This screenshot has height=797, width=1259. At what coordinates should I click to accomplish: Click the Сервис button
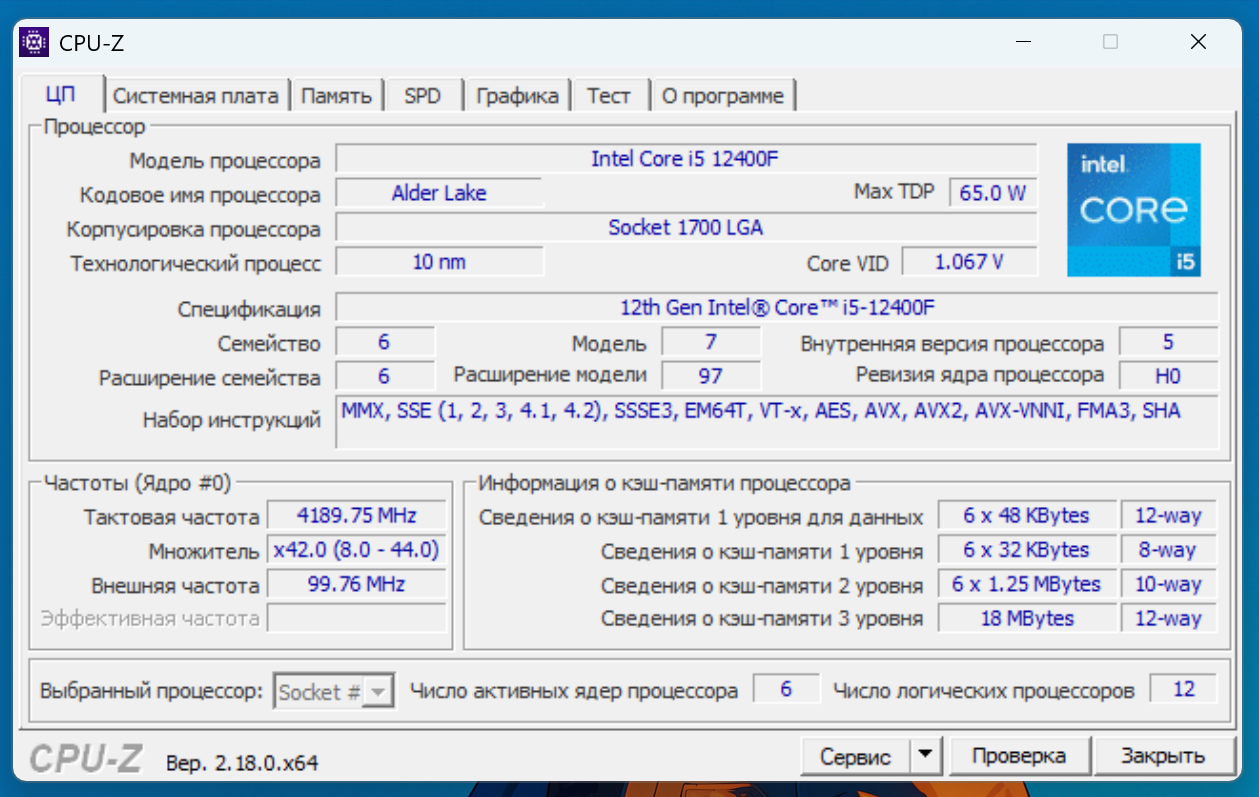tap(856, 756)
